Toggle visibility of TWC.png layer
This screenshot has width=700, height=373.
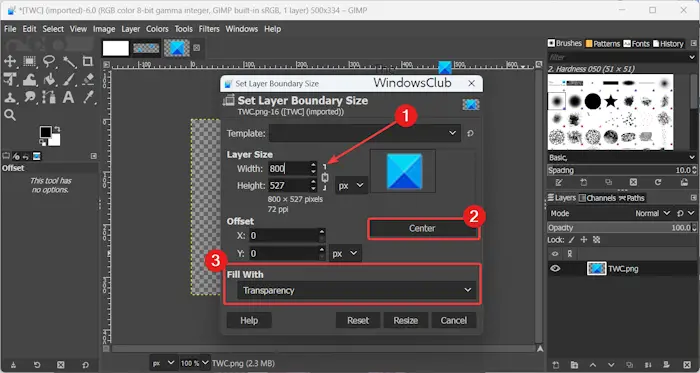[x=555, y=269]
